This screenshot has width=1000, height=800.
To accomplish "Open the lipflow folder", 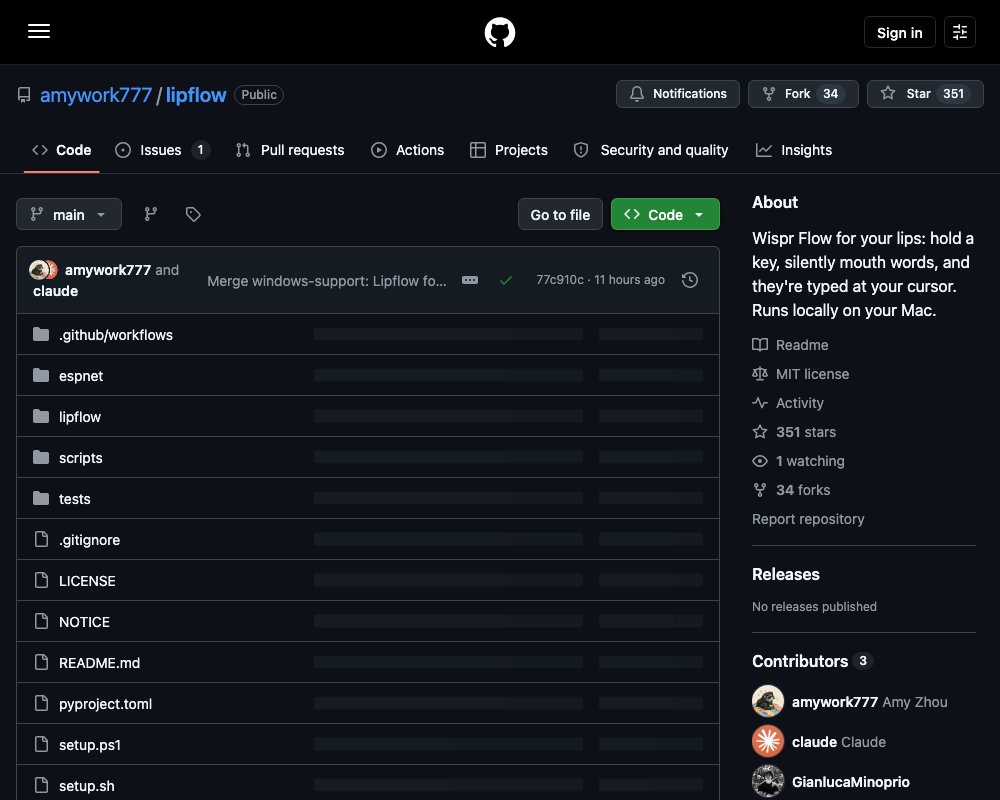I will [x=80, y=417].
